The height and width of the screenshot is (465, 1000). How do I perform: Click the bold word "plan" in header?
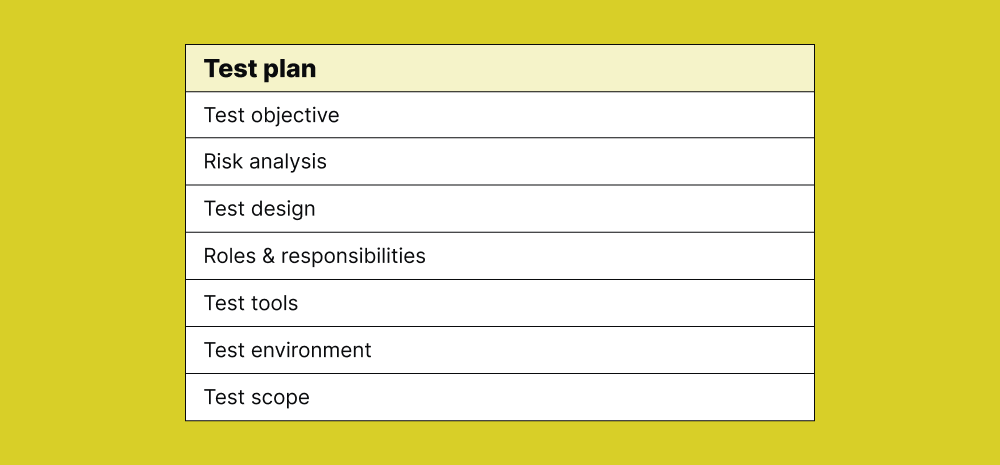288,70
